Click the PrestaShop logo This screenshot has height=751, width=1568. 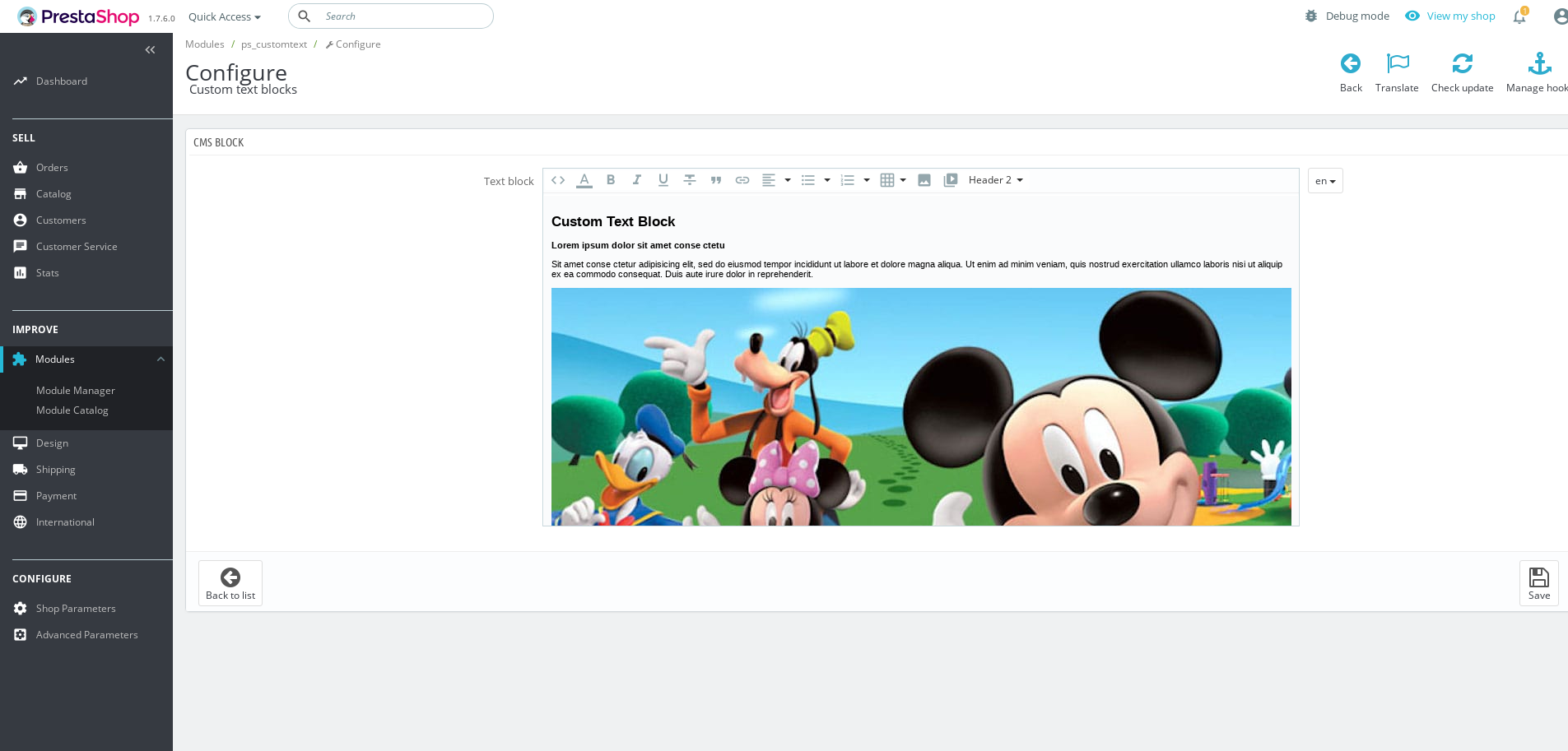[79, 16]
